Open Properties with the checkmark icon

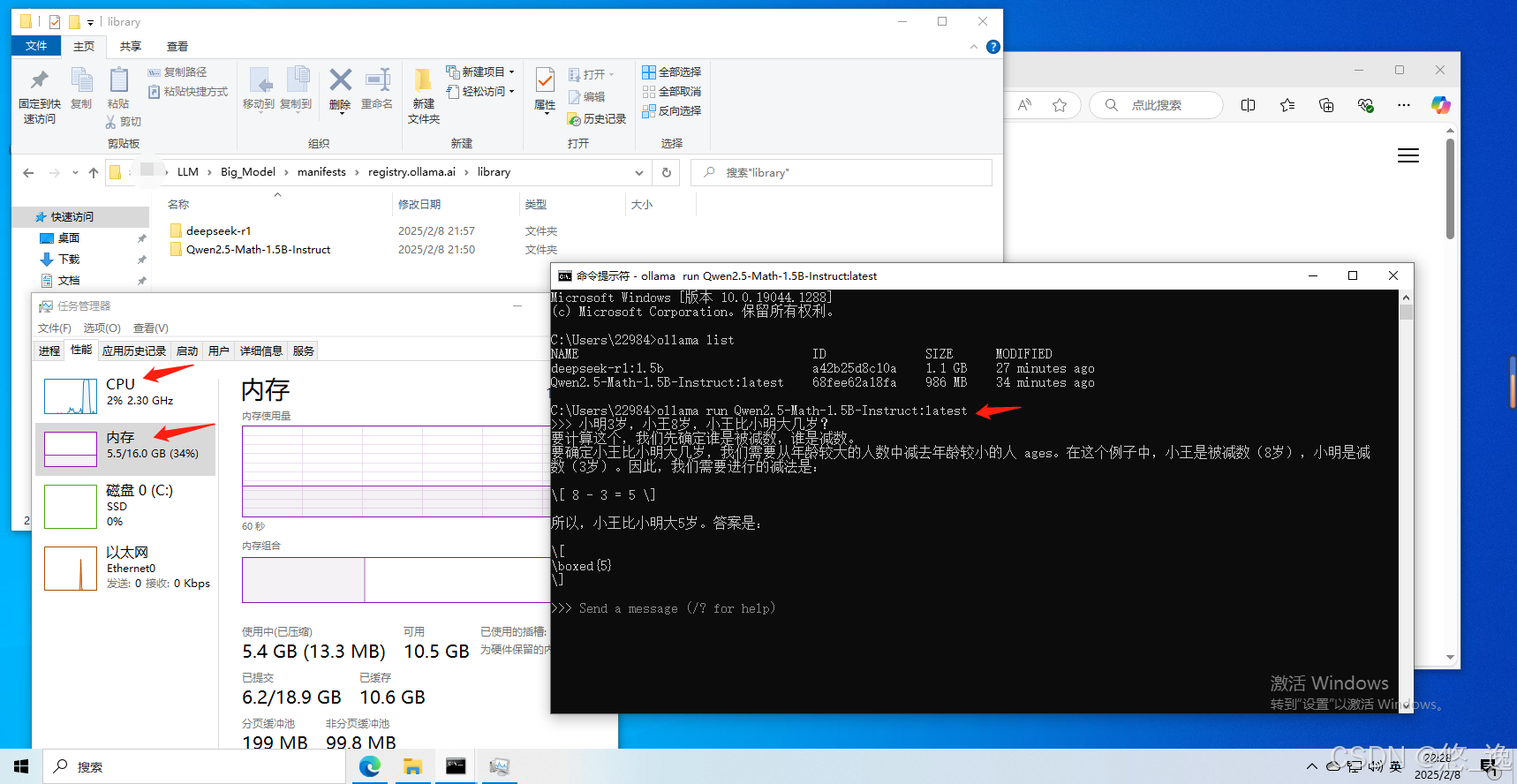(x=545, y=91)
